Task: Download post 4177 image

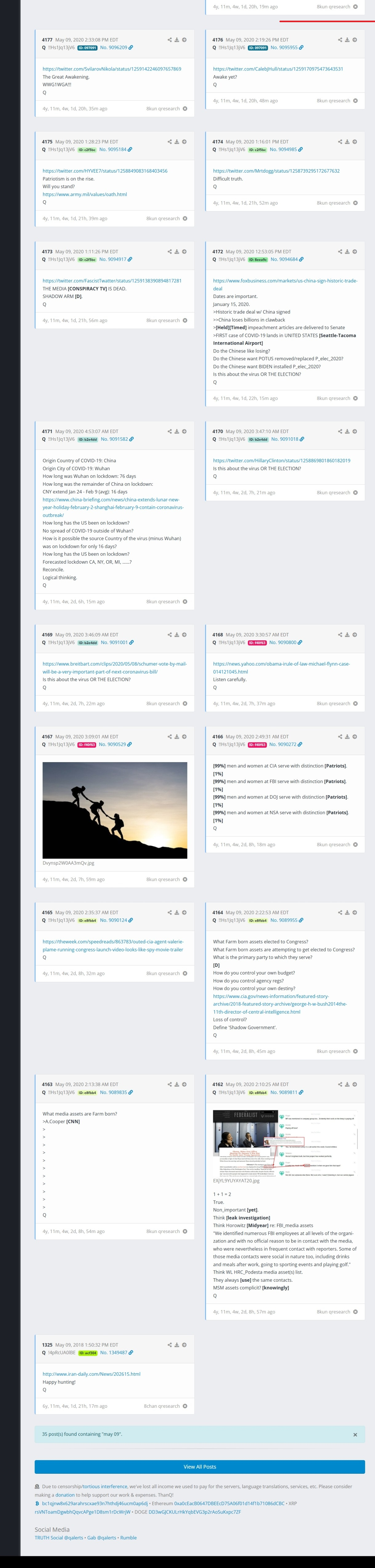Action: coord(177,39)
